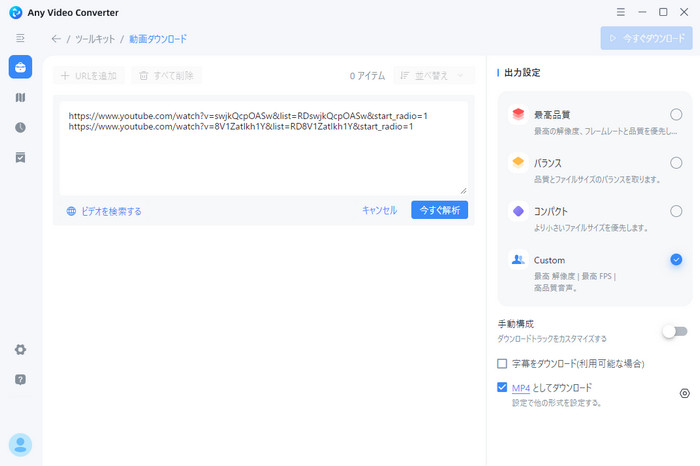
Task: Click the 出力設定 heading
Action: point(522,72)
